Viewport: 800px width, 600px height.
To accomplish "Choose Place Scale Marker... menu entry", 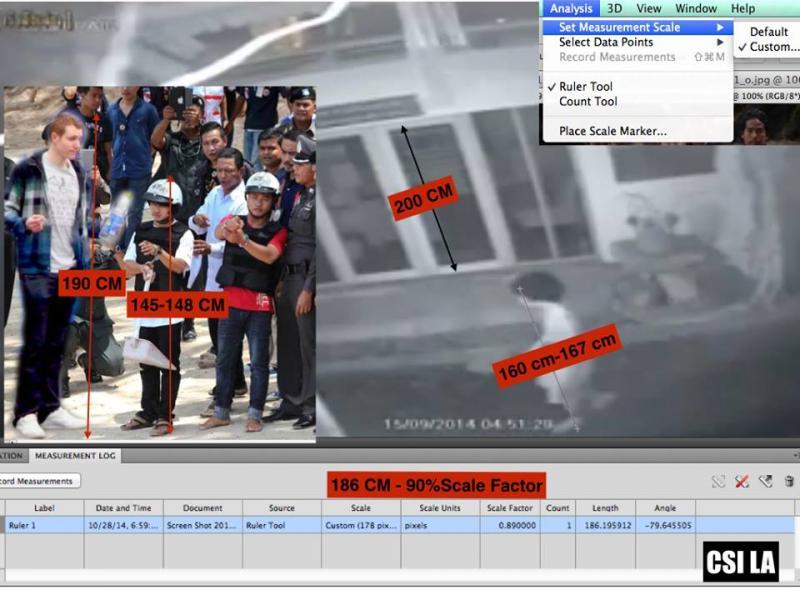I will 612,131.
